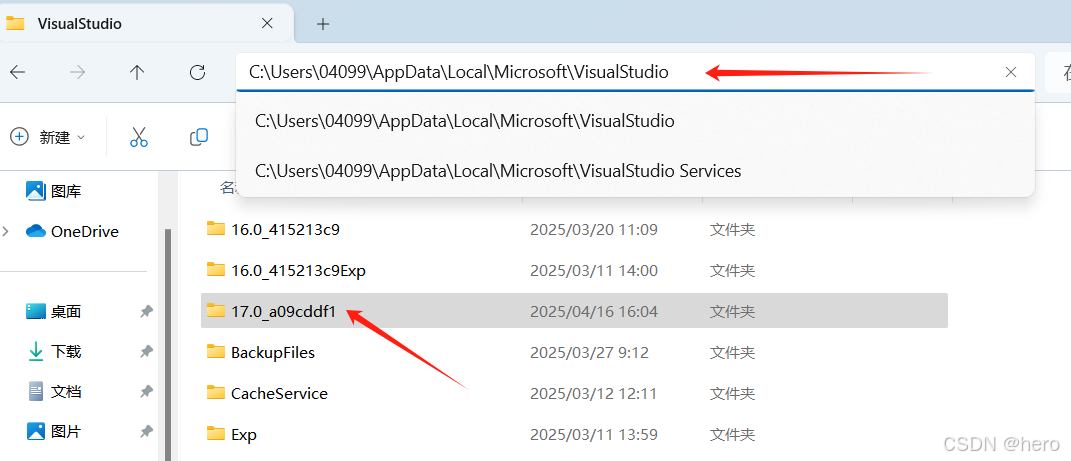Click the 16.0_415213c9 folder icon
The image size is (1071, 461).
[216, 229]
